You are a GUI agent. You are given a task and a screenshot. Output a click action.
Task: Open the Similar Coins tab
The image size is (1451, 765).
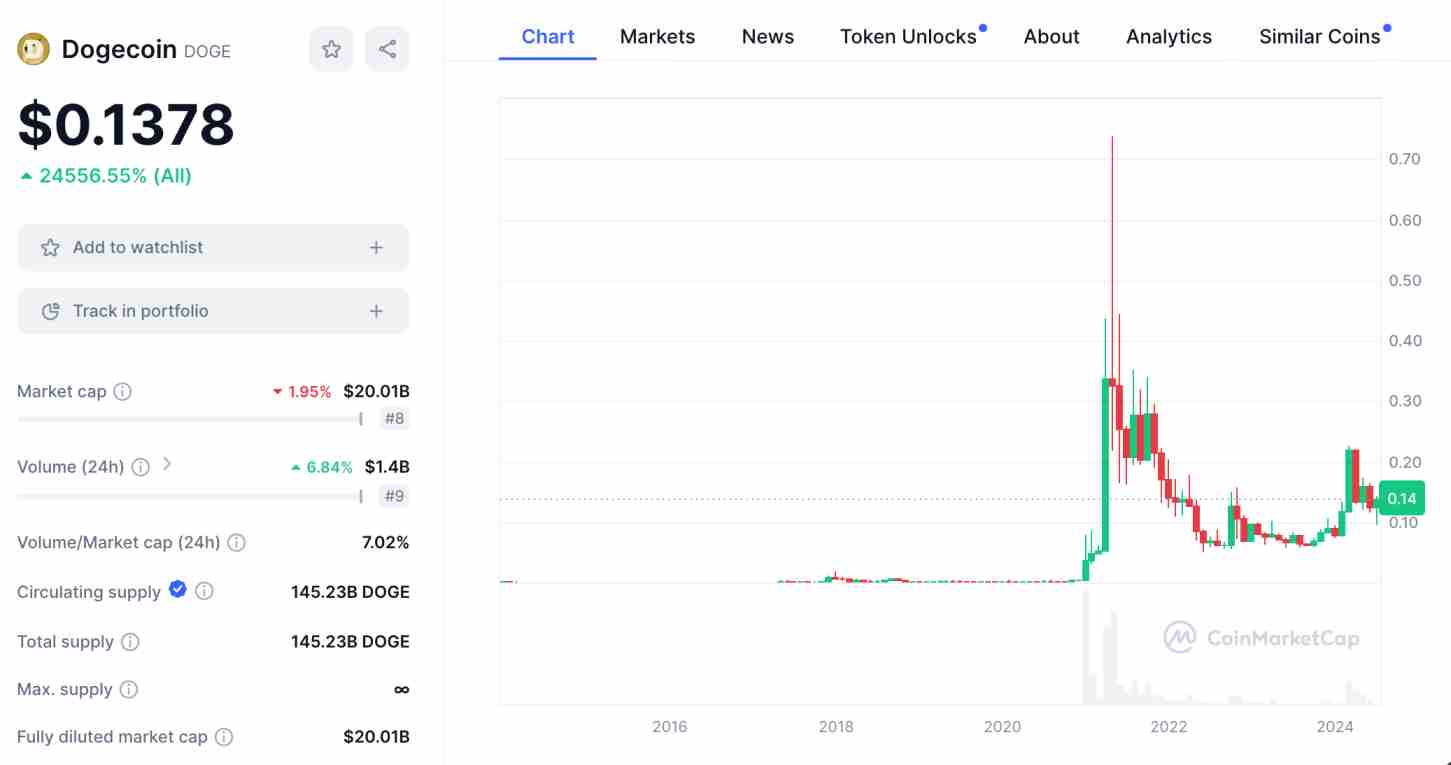coord(1320,37)
